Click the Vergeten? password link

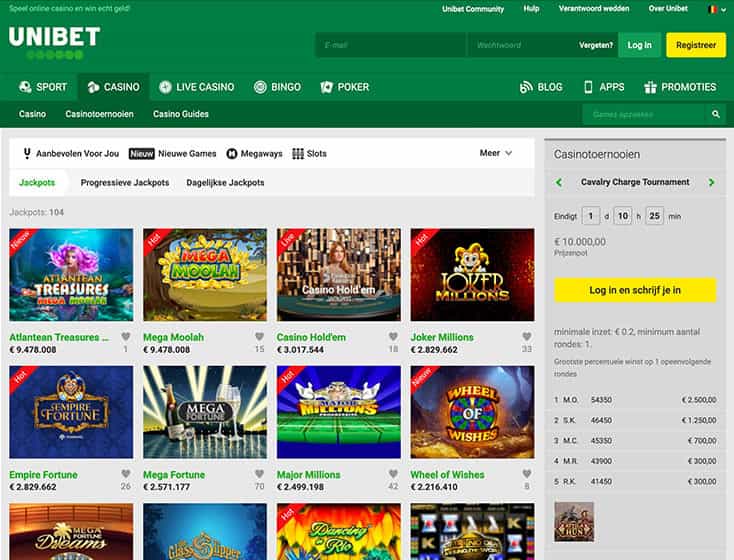596,45
